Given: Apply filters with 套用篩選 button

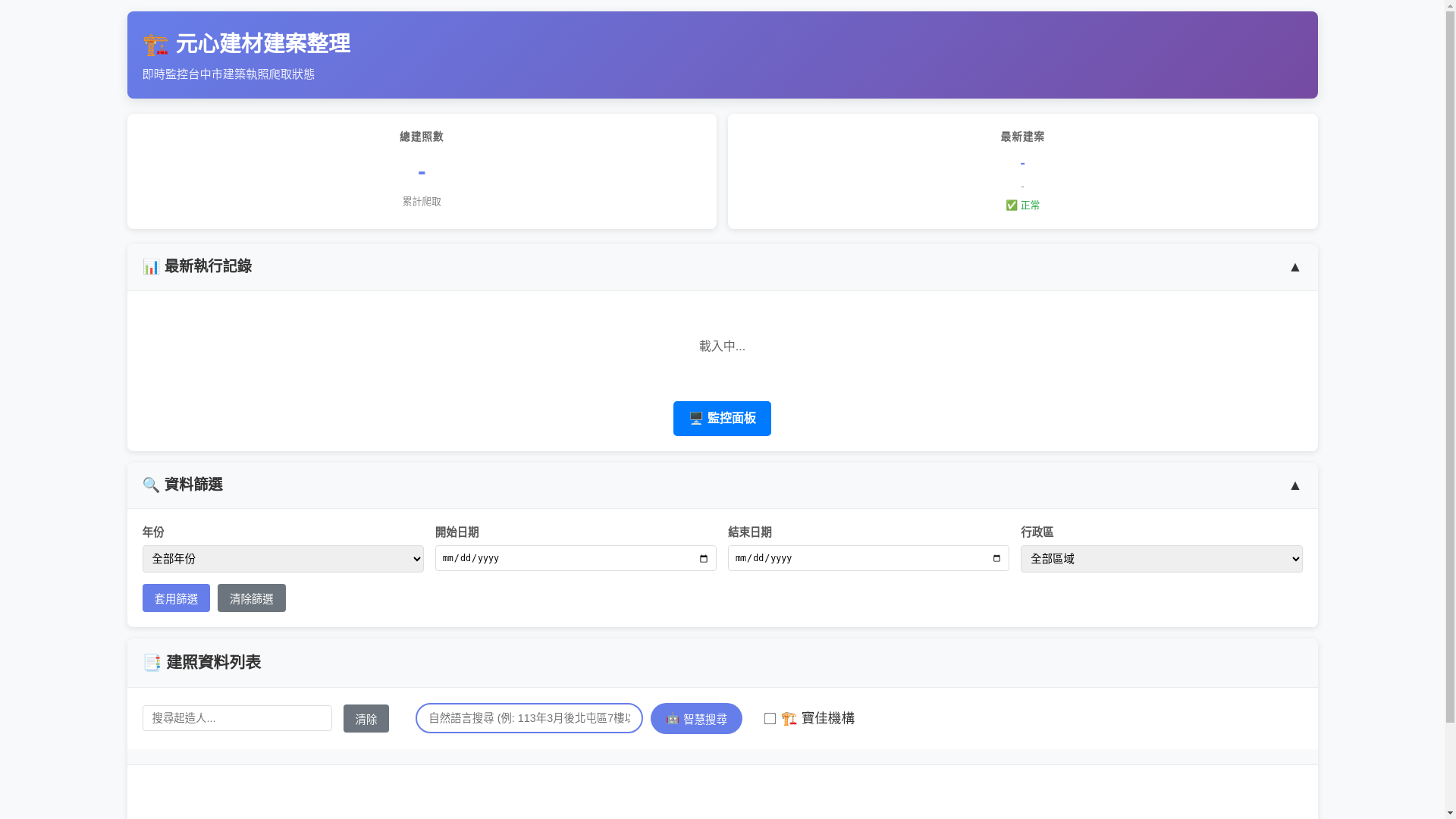Looking at the screenshot, I should click(x=176, y=598).
